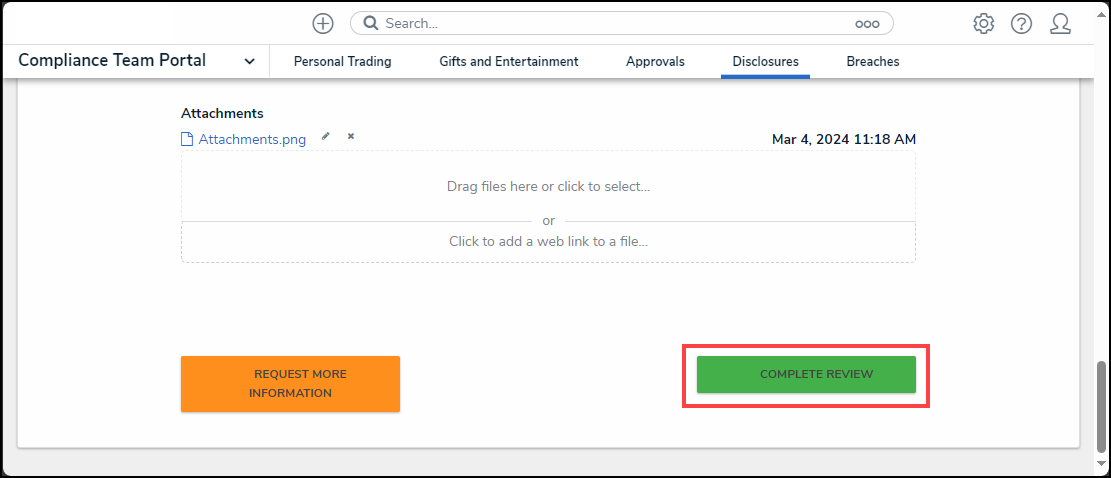This screenshot has width=1111, height=478.
Task: Open the user profile icon
Action: click(1060, 23)
